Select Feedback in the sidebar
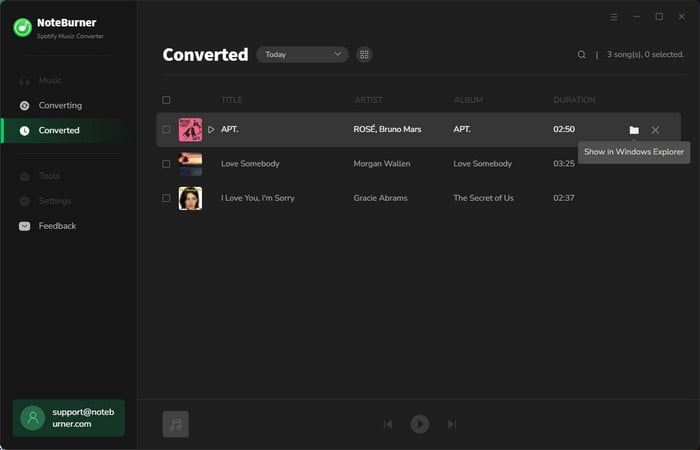Image resolution: width=700 pixels, height=450 pixels. (57, 226)
